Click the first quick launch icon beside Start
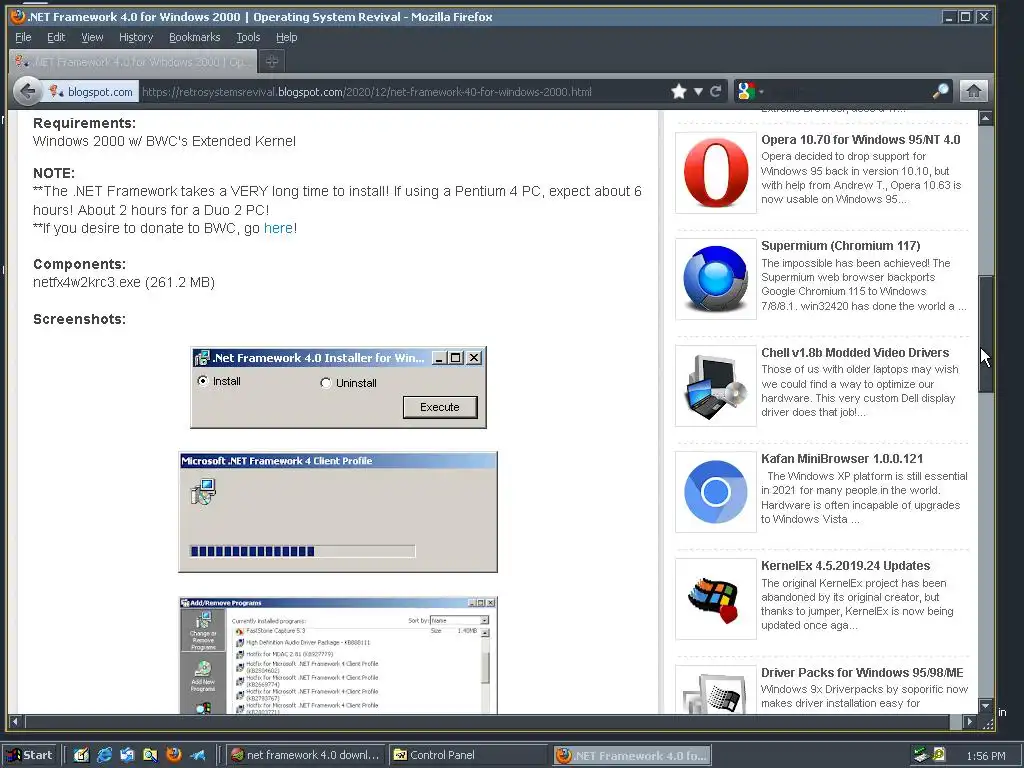Viewport: 1024px width, 768px height. click(x=81, y=756)
